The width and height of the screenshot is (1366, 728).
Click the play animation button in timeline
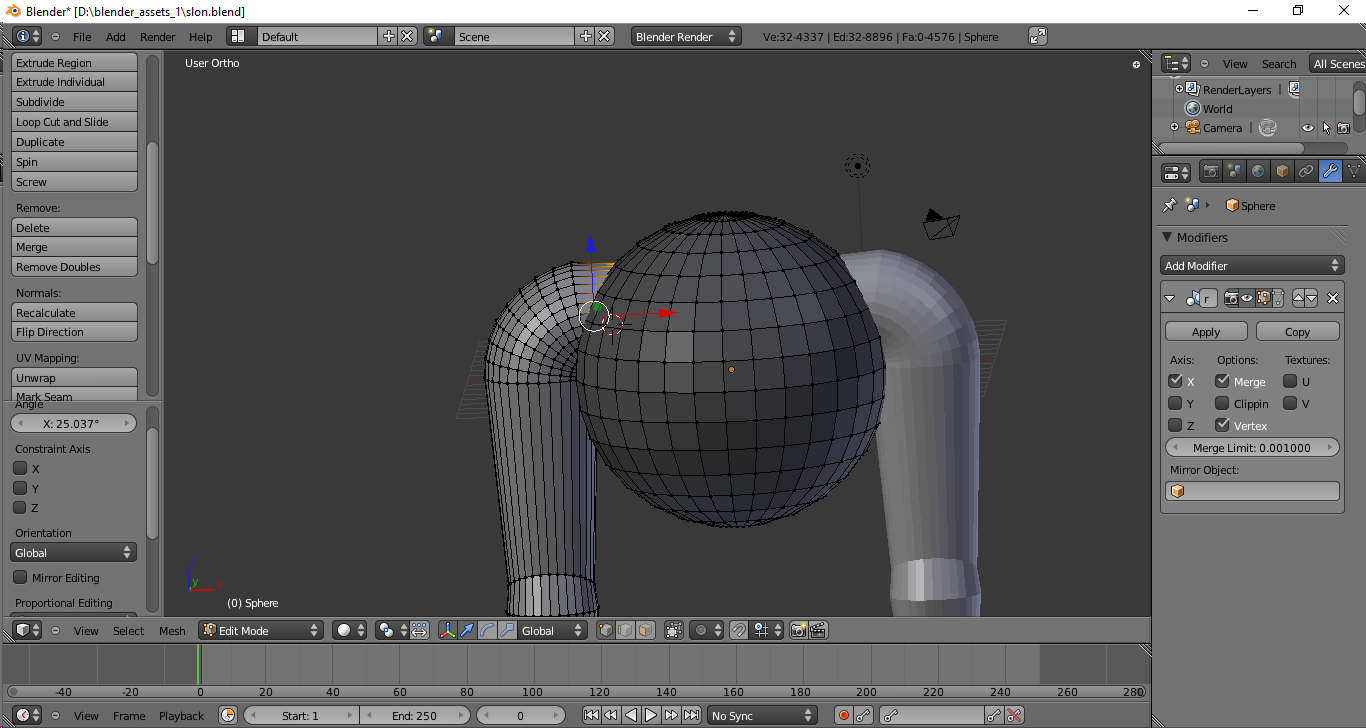click(x=651, y=715)
